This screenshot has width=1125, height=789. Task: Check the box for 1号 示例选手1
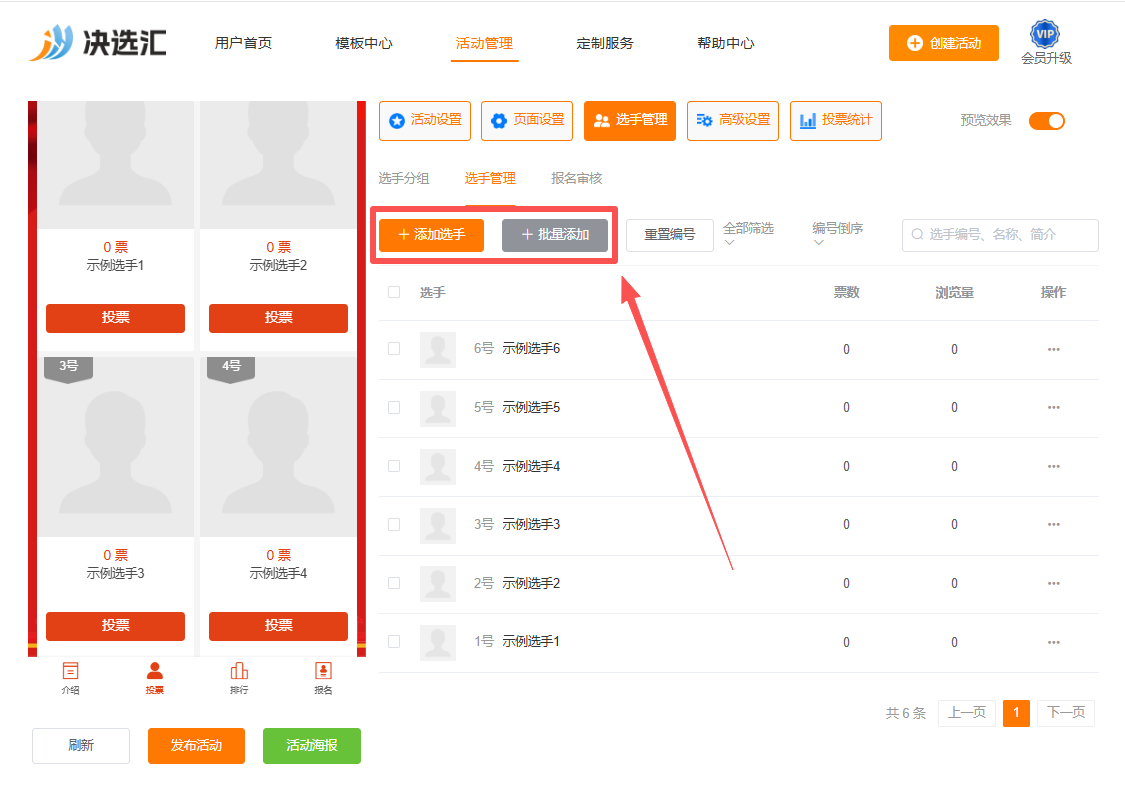point(394,641)
